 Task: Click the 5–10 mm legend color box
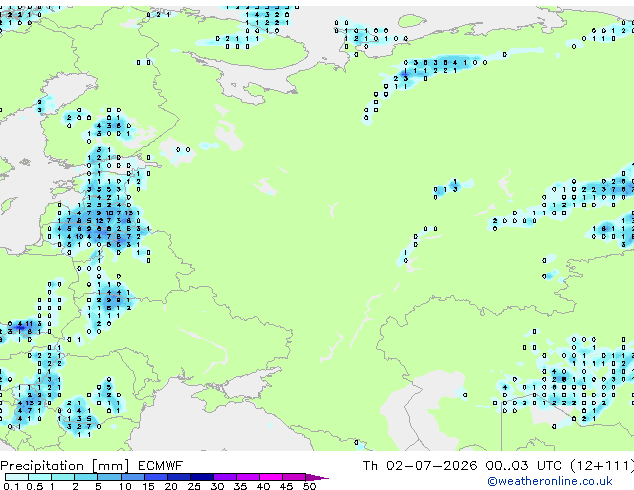(110, 477)
